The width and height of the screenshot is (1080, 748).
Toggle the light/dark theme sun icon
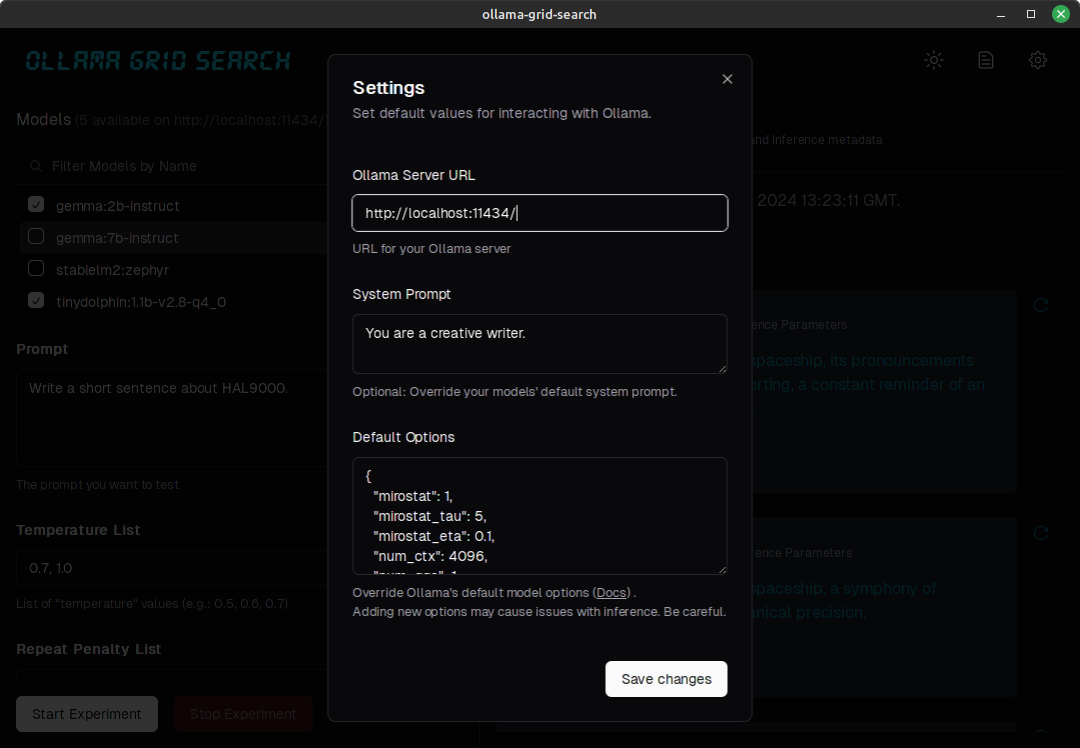click(x=934, y=60)
